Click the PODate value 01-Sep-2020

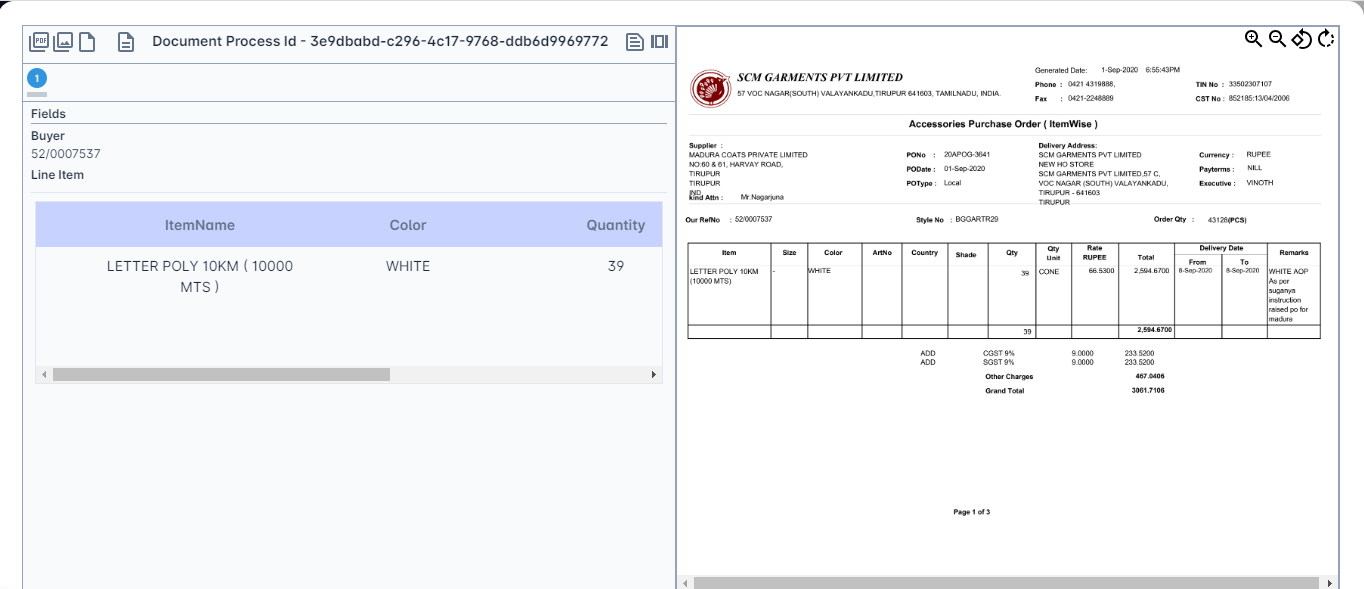point(965,169)
